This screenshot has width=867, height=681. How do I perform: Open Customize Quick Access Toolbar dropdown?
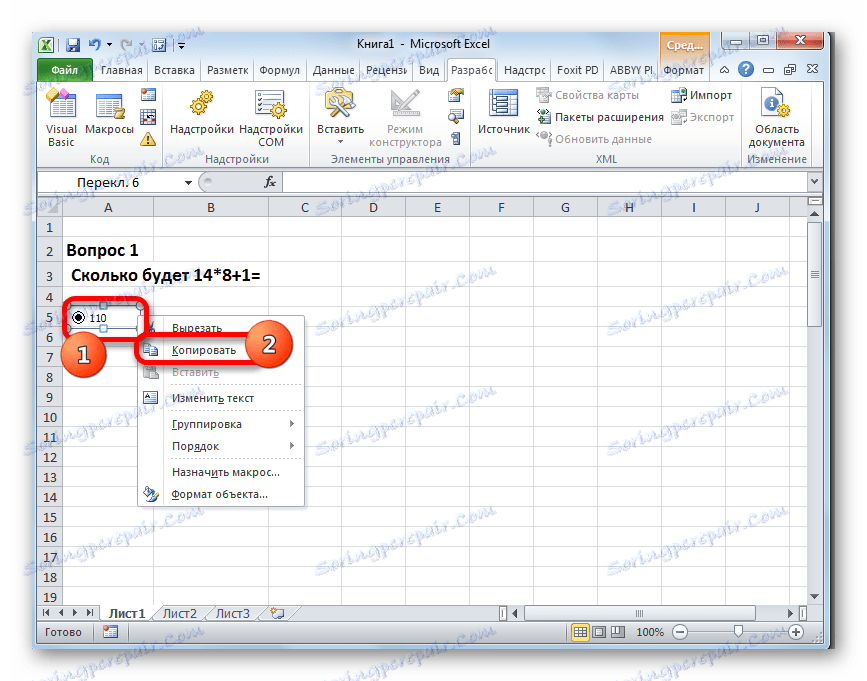coord(181,46)
